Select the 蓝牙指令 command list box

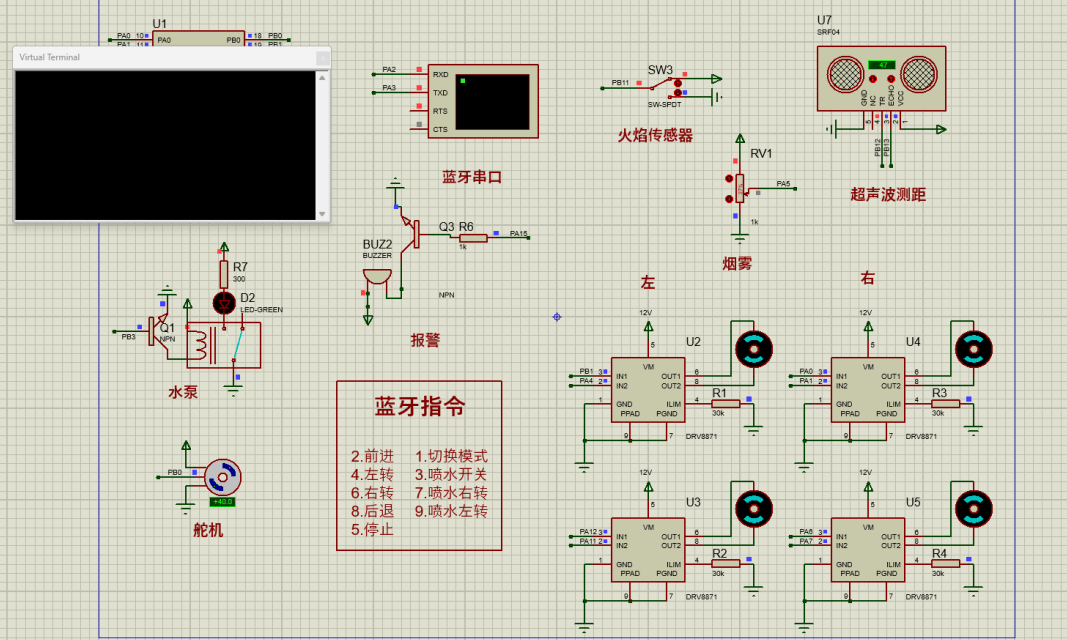point(419,465)
